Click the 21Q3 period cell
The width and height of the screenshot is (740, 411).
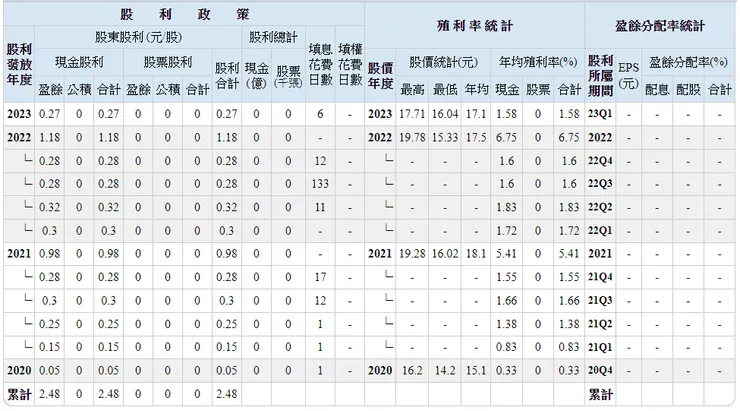tap(600, 301)
